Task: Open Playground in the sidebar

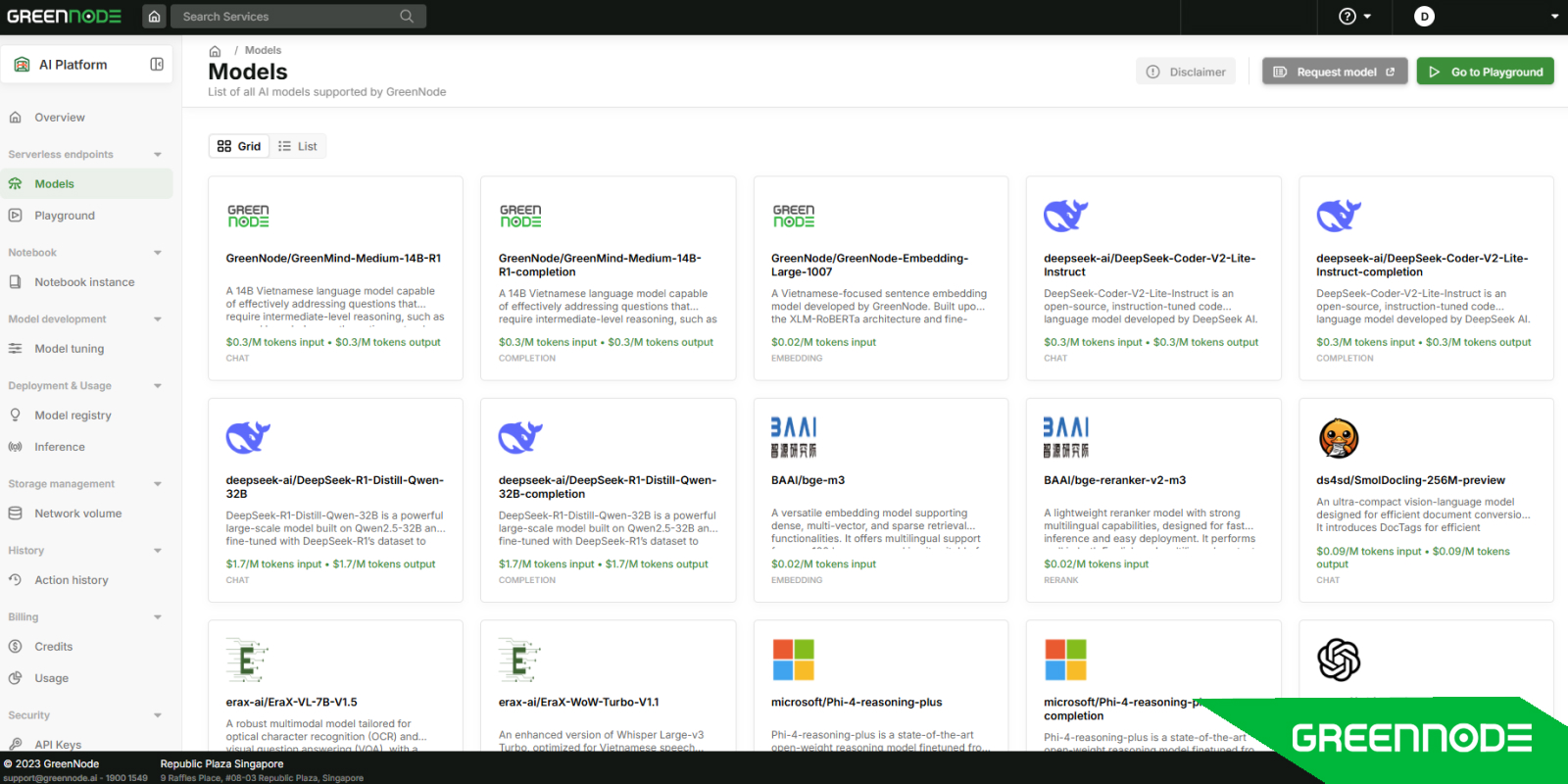Action: (x=65, y=216)
